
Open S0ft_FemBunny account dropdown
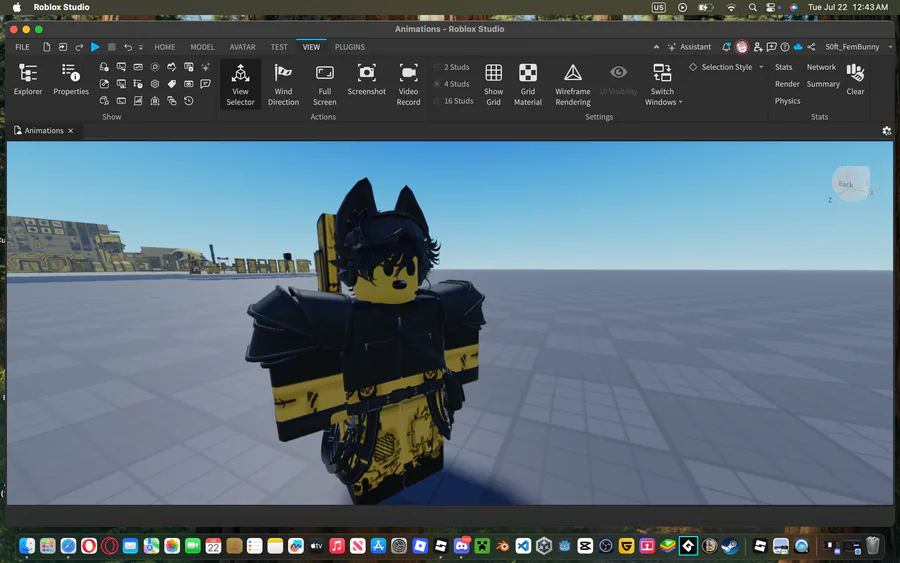pyautogui.click(x=858, y=47)
